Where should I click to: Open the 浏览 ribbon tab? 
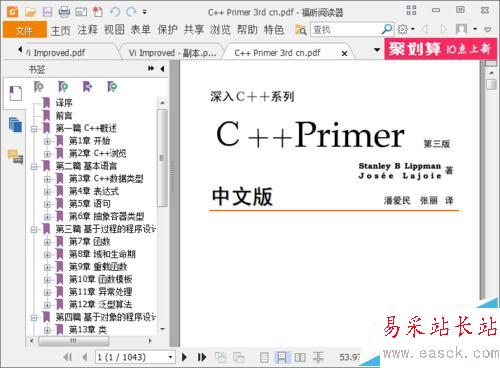click(x=220, y=30)
